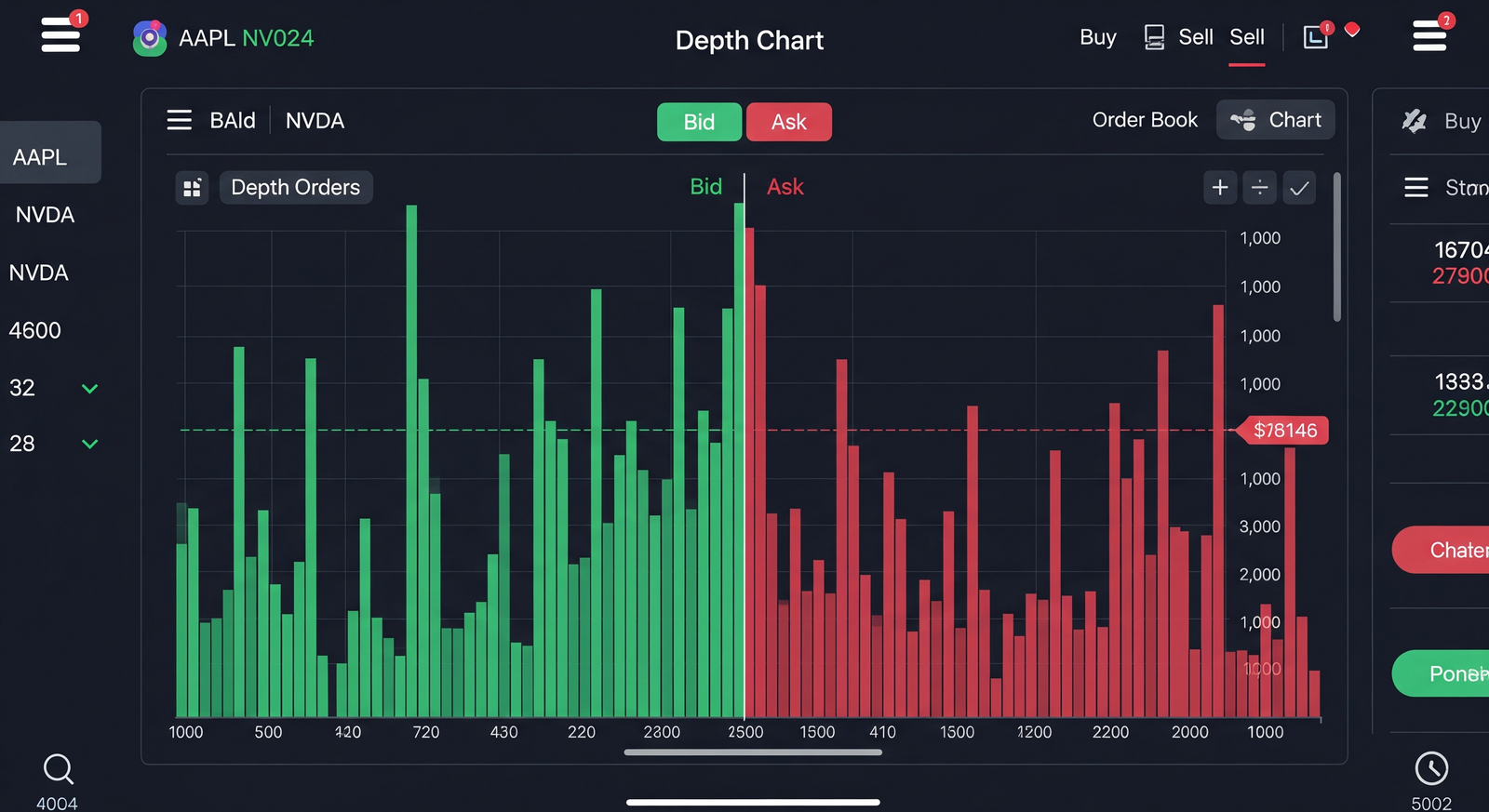Select the second NVDA sidebar item
Image resolution: width=1489 pixels, height=812 pixels.
(38, 273)
